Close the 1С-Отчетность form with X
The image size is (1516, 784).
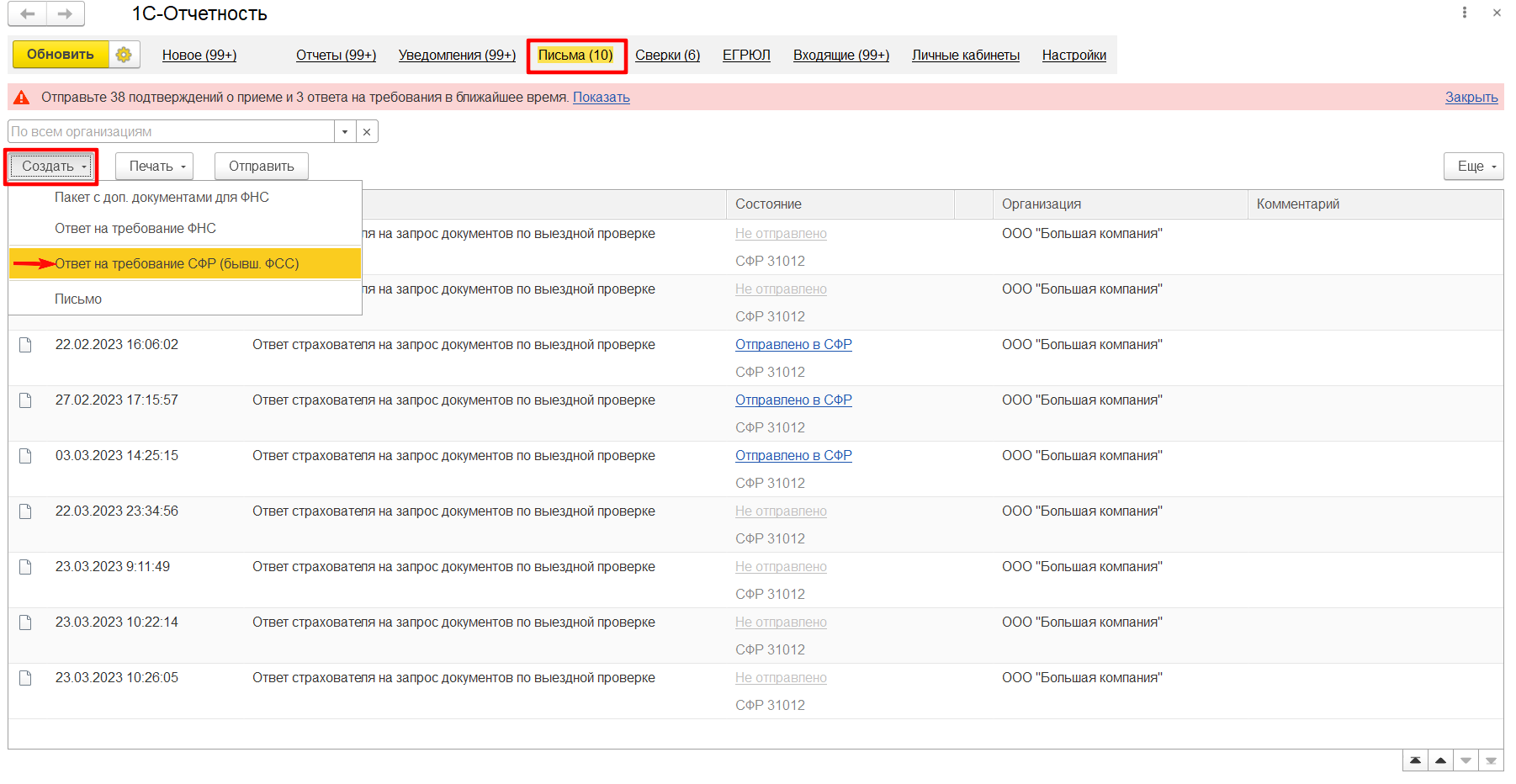(1497, 13)
